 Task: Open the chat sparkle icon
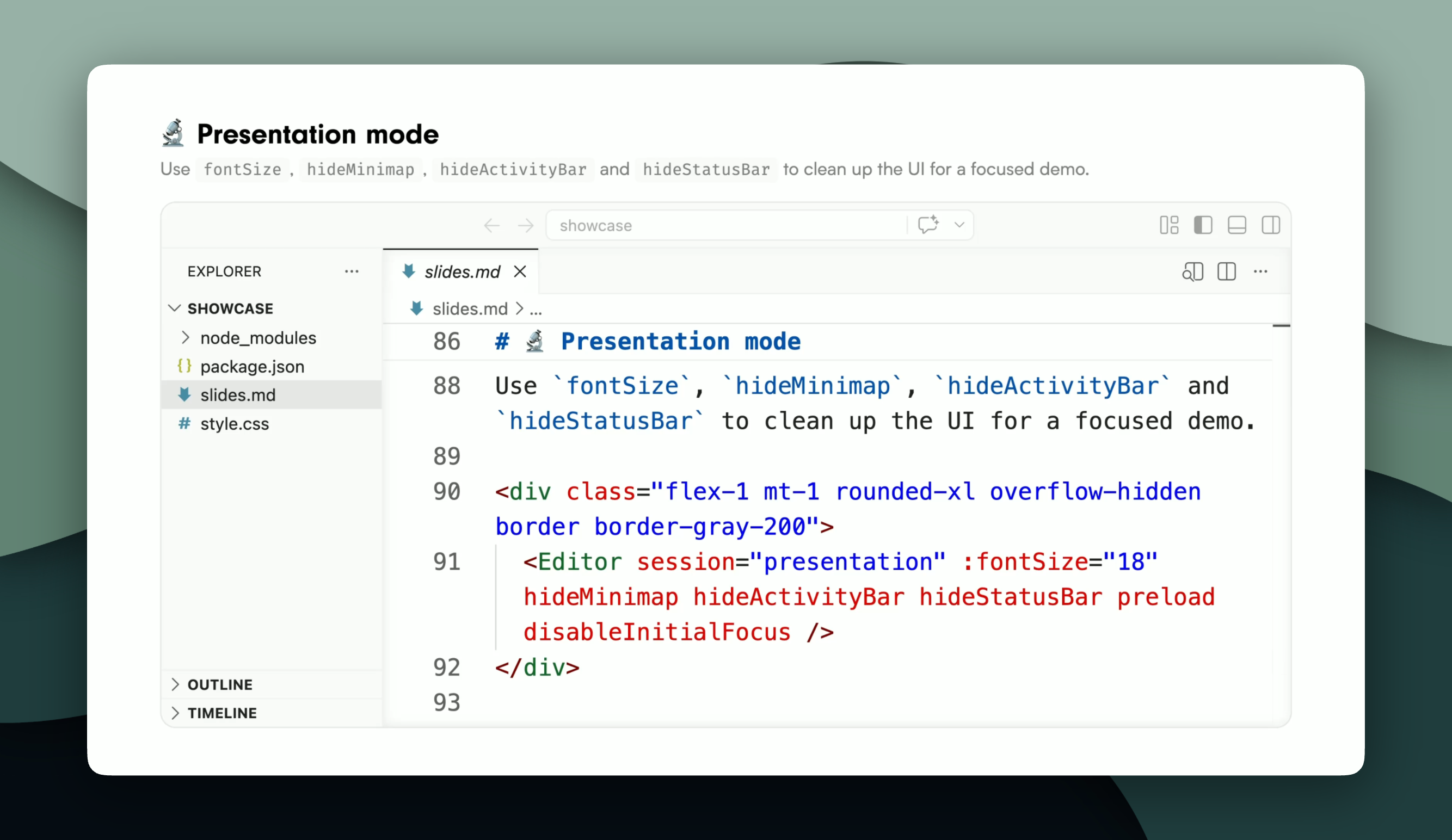928,225
